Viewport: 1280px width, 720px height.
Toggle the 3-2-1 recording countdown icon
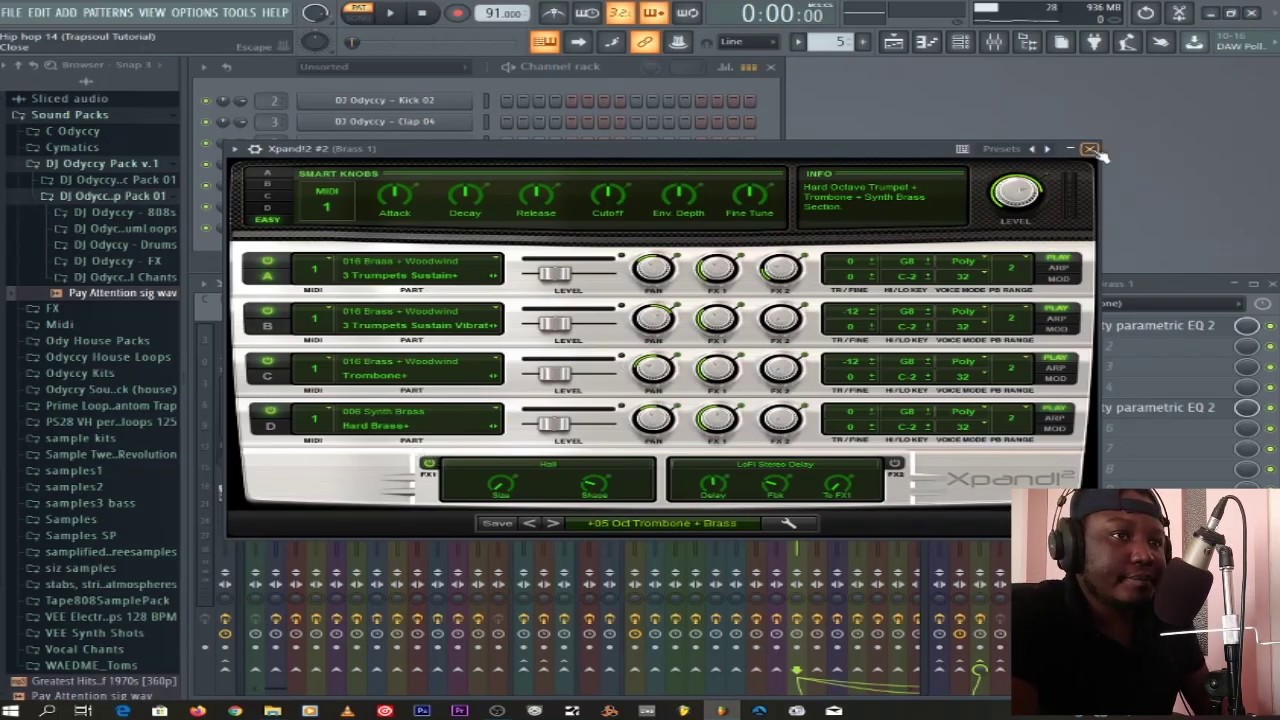point(620,13)
